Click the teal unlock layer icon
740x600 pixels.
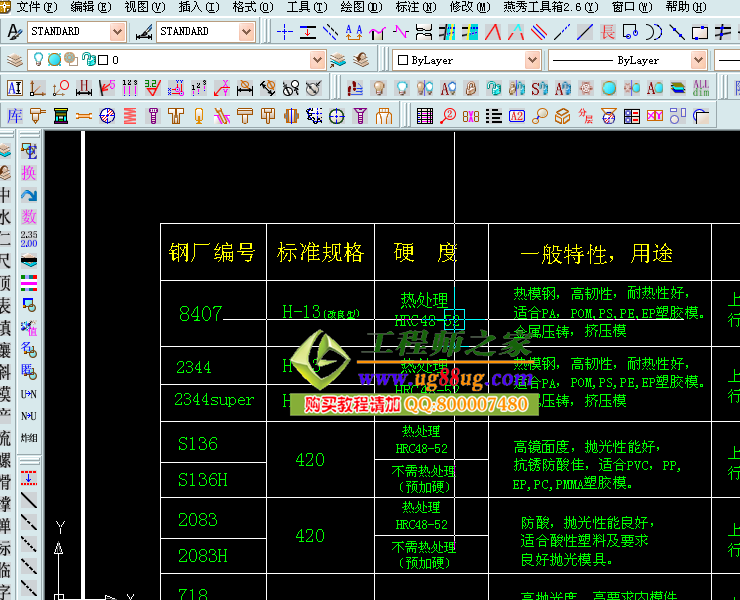(494, 88)
